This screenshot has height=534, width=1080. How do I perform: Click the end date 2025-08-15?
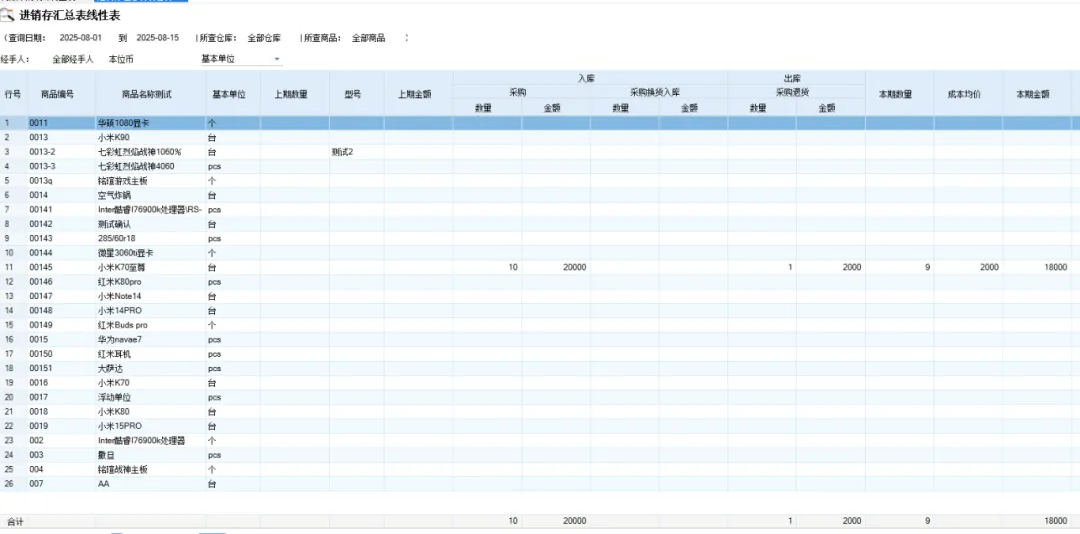tap(158, 38)
